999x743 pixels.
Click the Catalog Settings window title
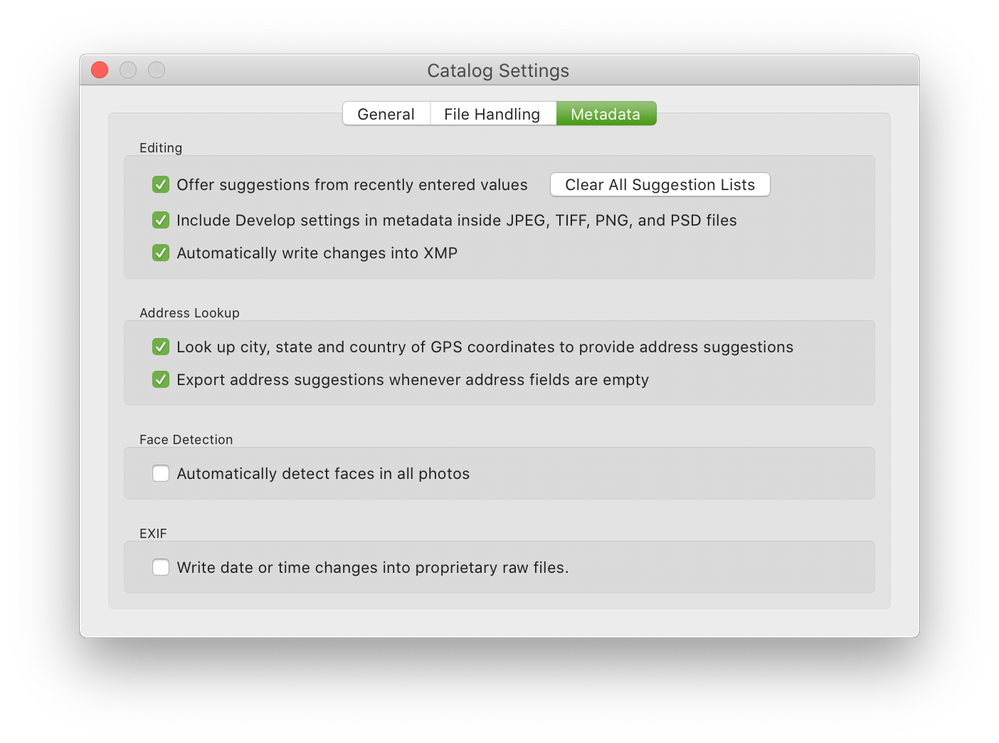[x=498, y=71]
